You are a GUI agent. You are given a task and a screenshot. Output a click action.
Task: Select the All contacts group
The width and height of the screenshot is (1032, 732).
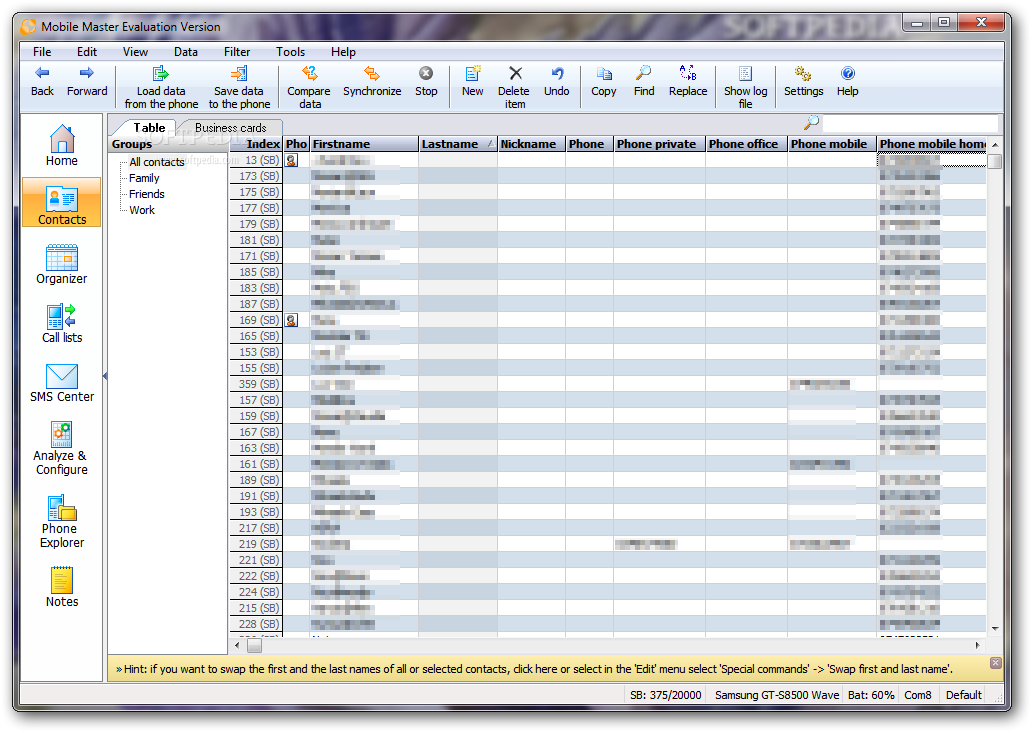(x=157, y=162)
